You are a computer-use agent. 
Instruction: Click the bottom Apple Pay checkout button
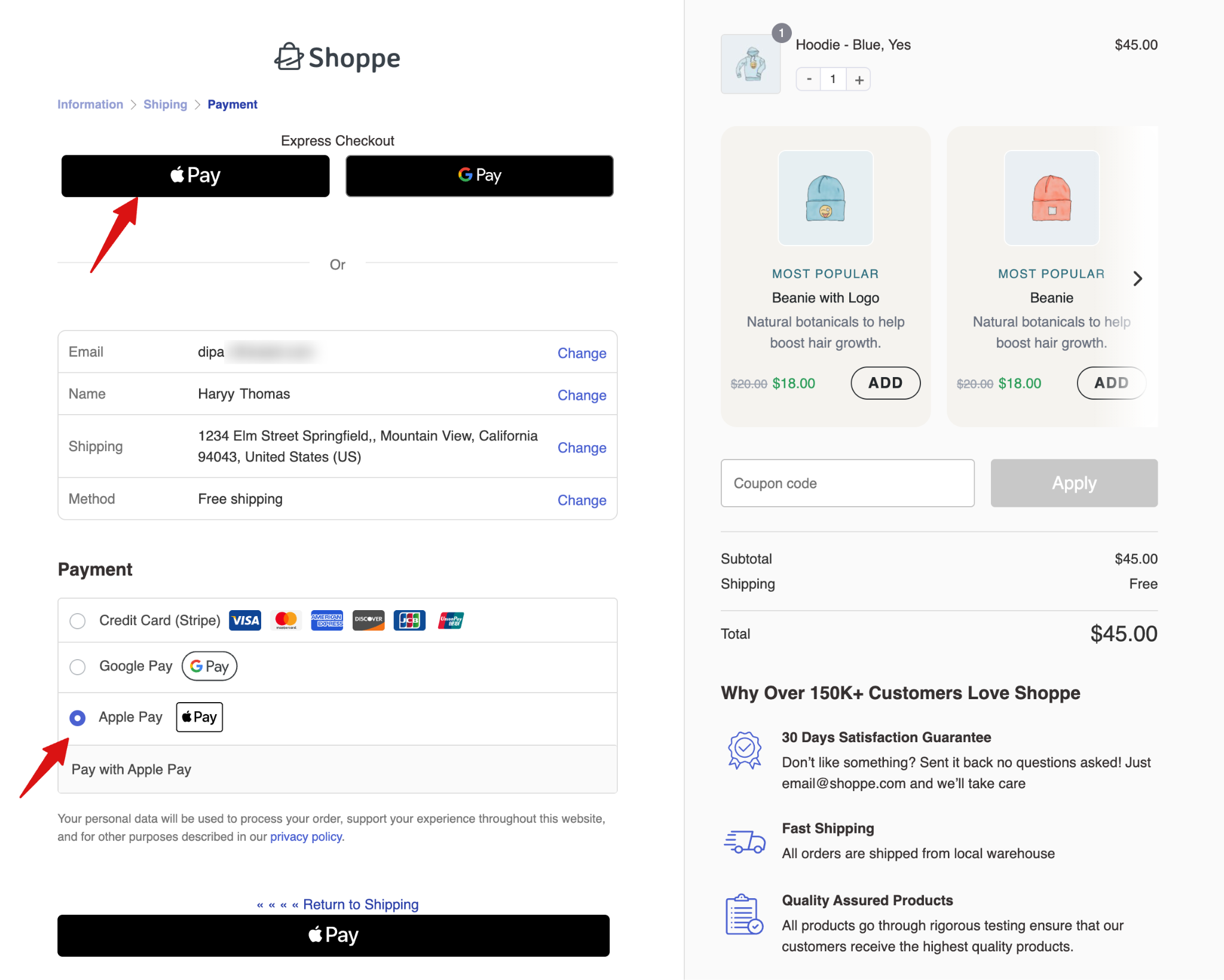coord(333,936)
